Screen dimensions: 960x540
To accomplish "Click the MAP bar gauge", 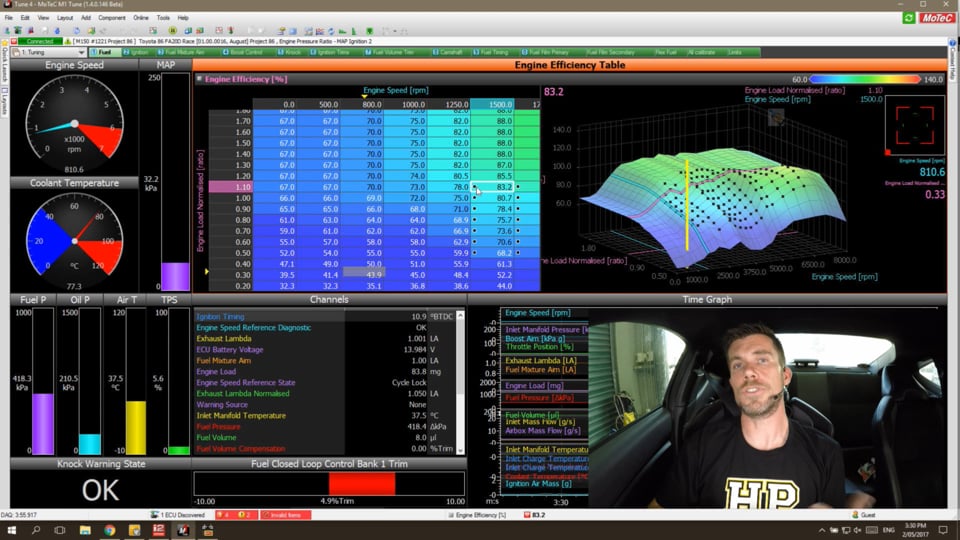I will (x=175, y=182).
